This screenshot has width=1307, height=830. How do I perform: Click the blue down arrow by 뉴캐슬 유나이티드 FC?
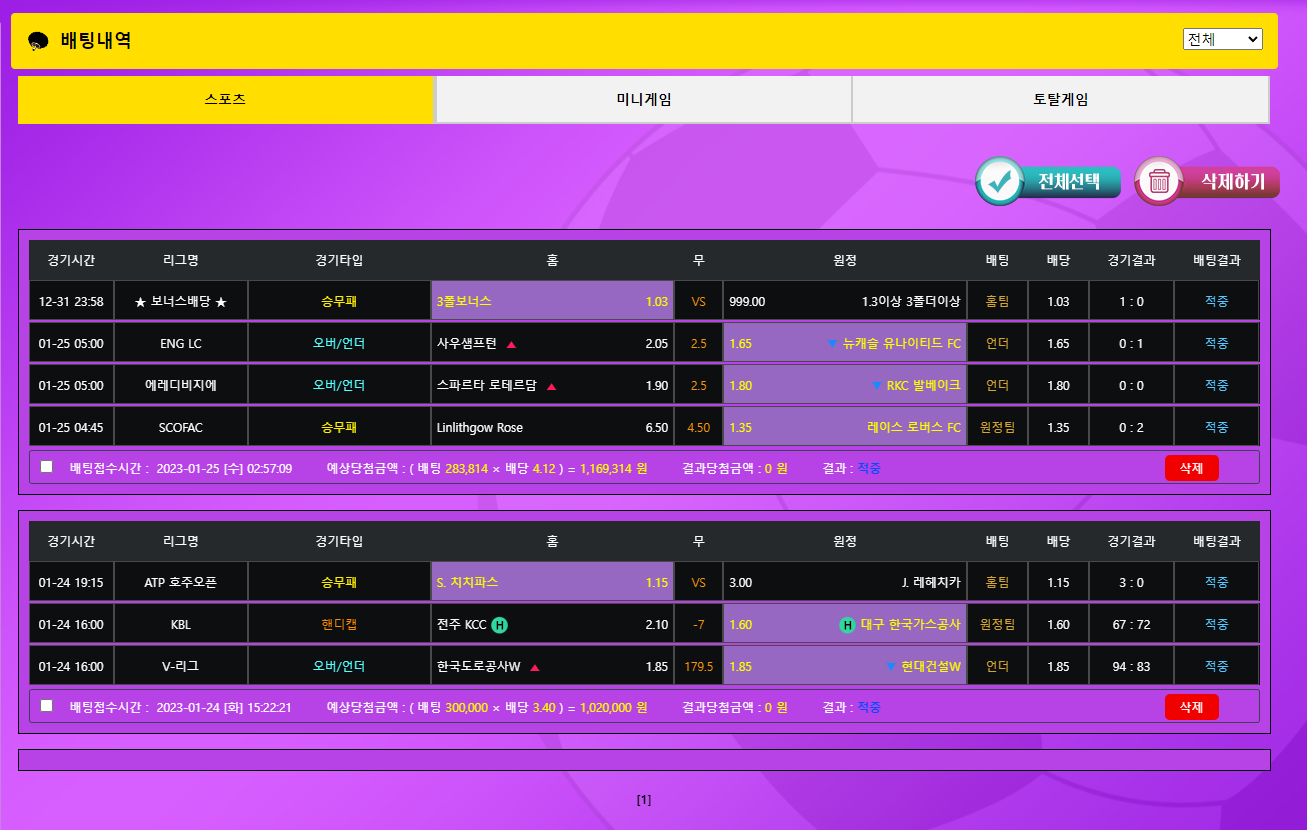pos(832,344)
